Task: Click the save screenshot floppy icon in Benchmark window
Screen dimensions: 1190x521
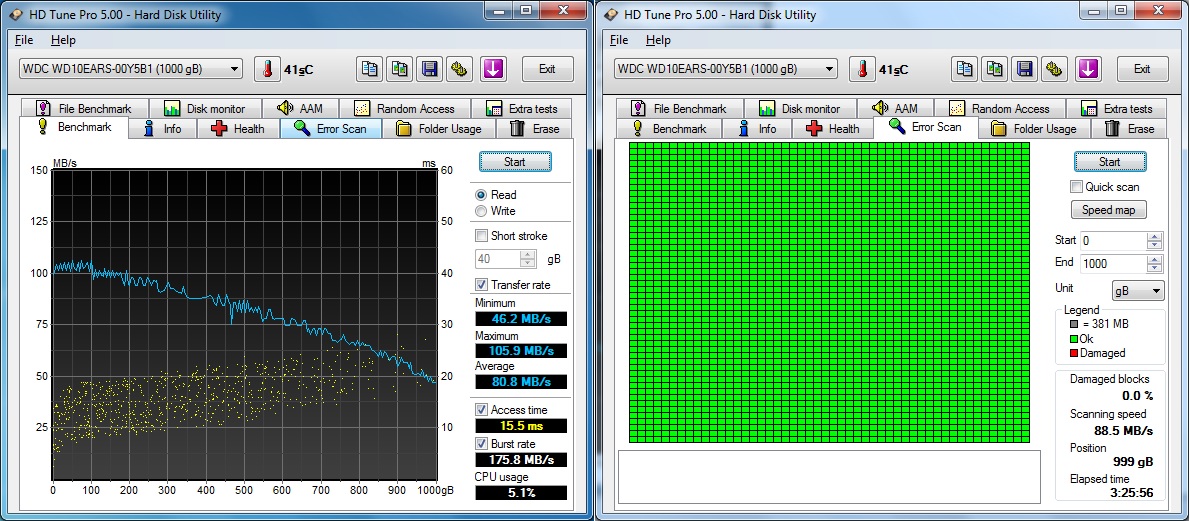Action: (x=430, y=69)
